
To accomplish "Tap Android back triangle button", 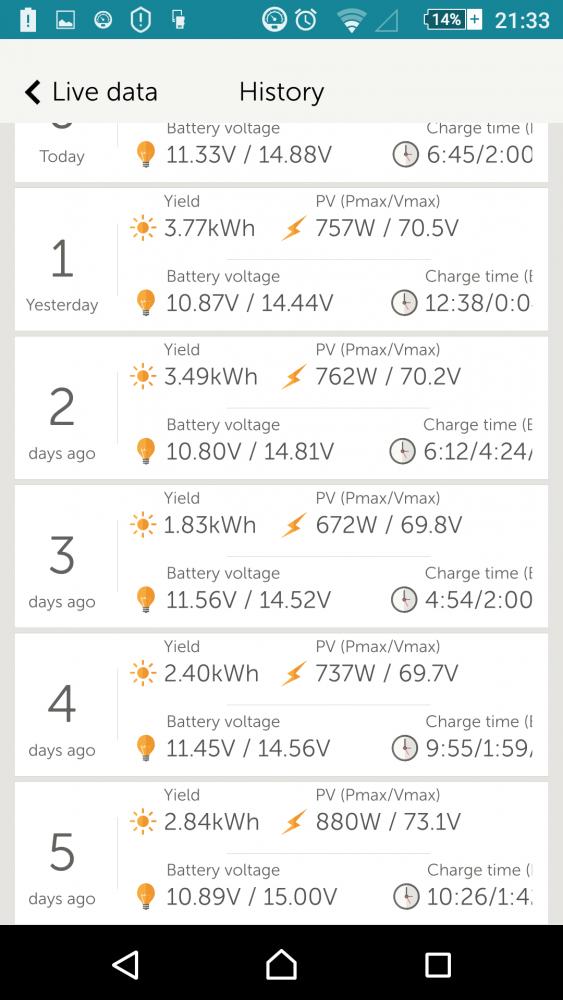I will click(126, 964).
